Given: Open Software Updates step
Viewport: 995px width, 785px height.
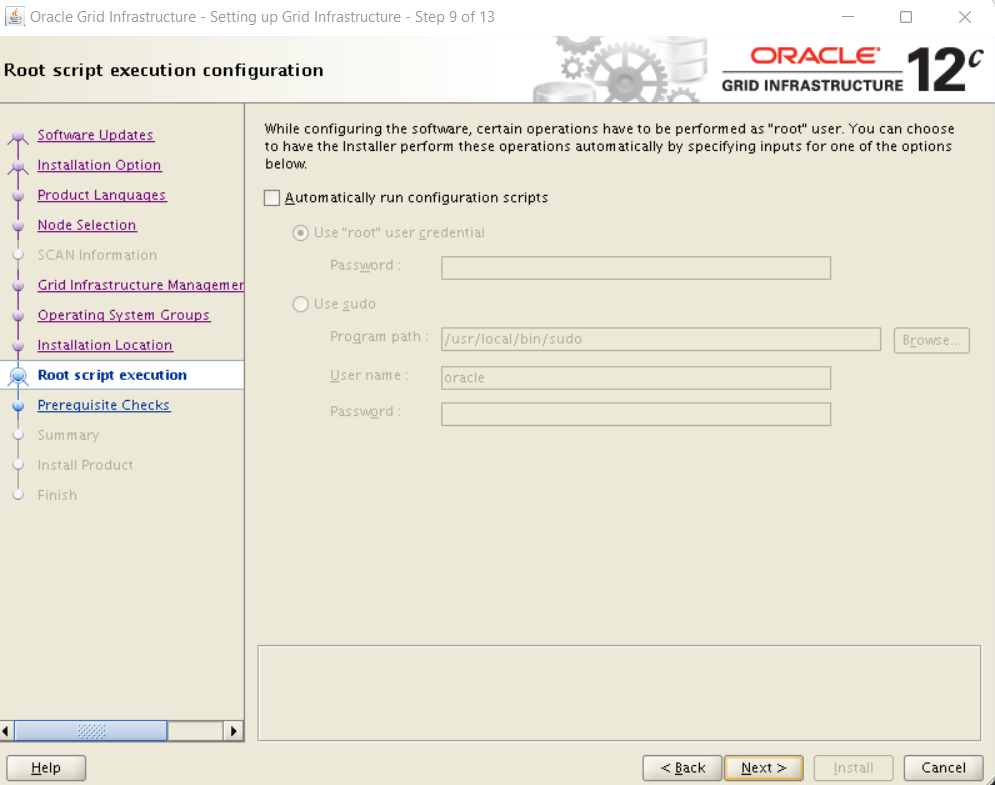Looking at the screenshot, I should coord(95,135).
